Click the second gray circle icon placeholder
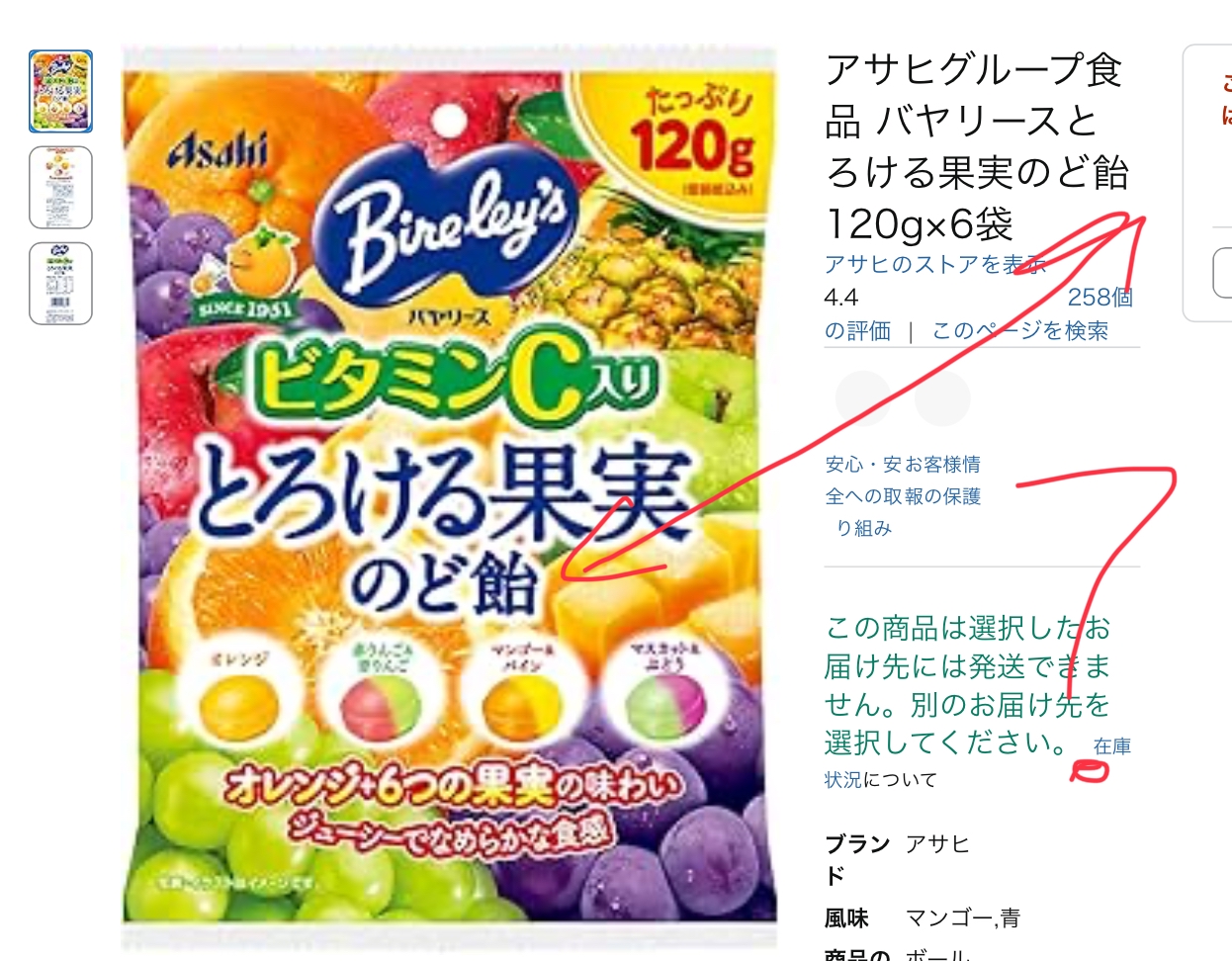The image size is (1232, 961). coord(942,398)
